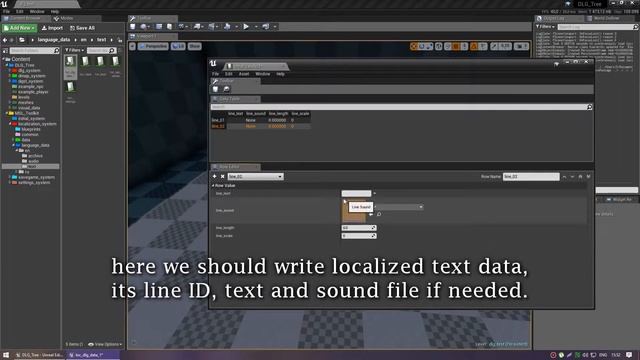Open the Cinematics toolbar button

[x=211, y=27]
